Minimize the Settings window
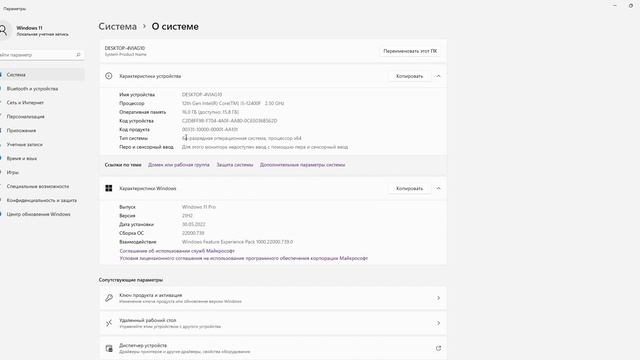Viewport: 640px width, 360px height. 615,5
